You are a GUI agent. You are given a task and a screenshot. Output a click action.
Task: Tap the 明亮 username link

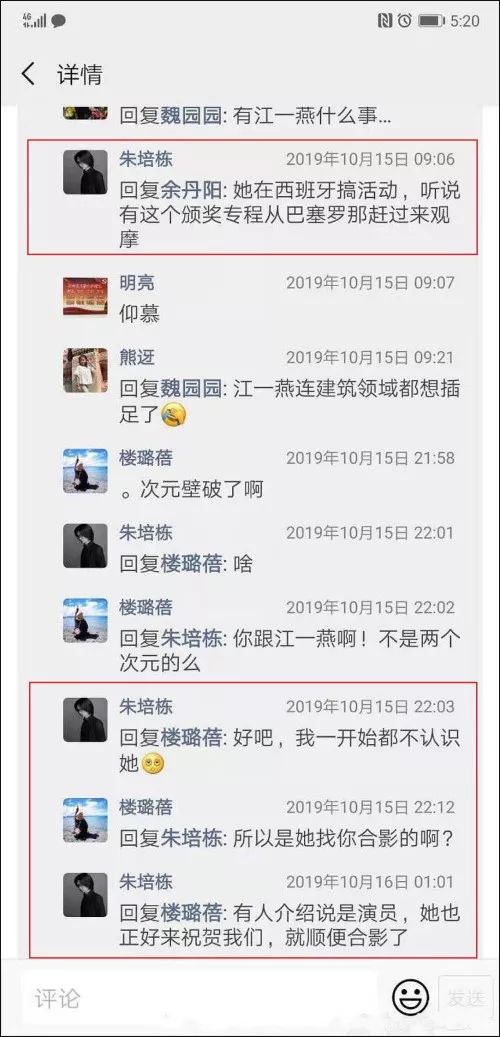pos(137,283)
